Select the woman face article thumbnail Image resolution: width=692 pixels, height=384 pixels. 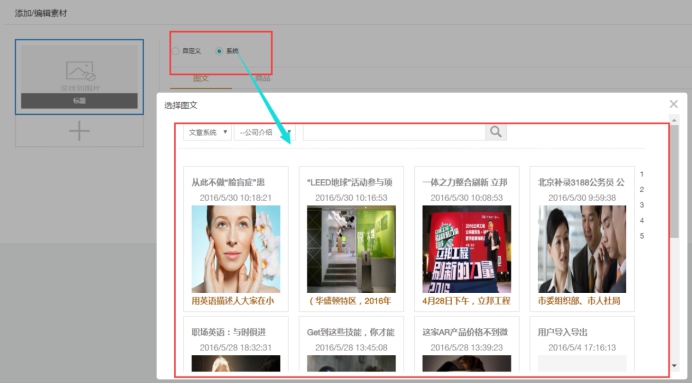click(236, 249)
